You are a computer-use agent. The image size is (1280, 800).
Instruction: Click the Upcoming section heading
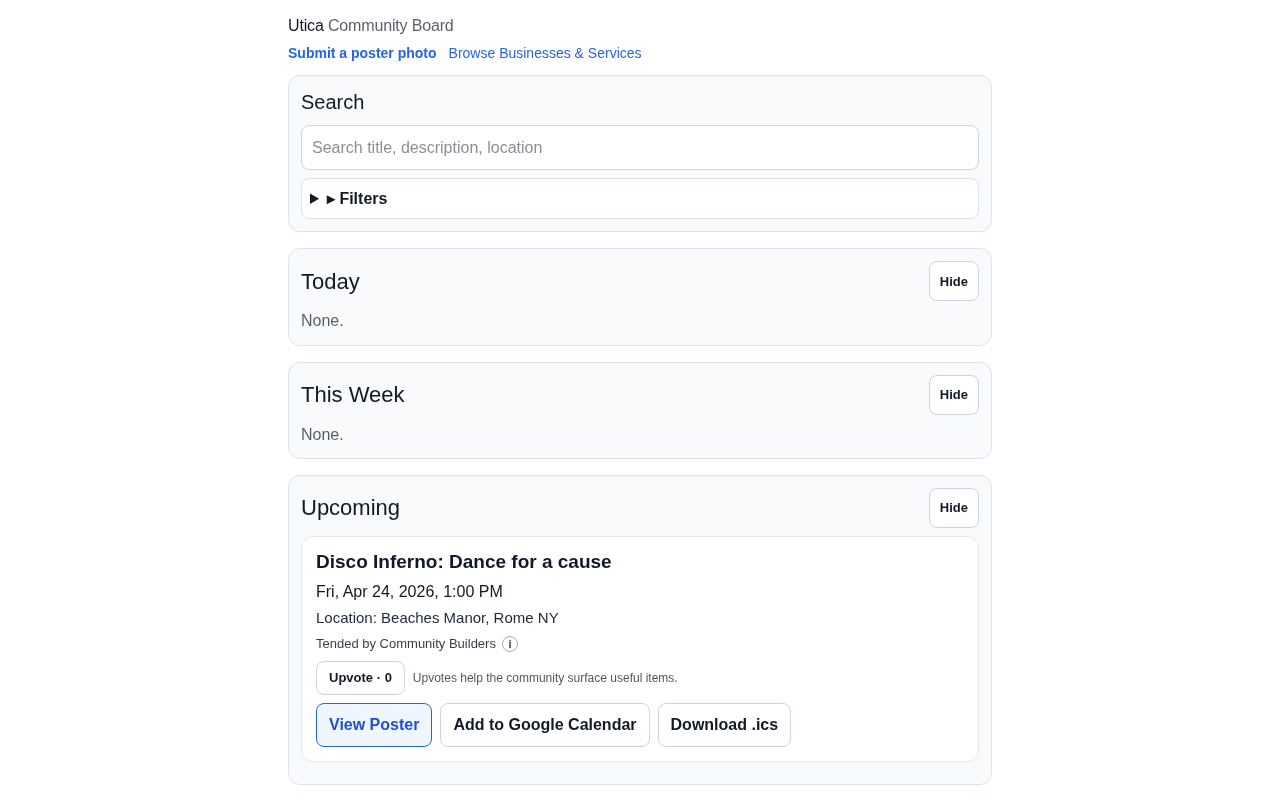click(350, 508)
